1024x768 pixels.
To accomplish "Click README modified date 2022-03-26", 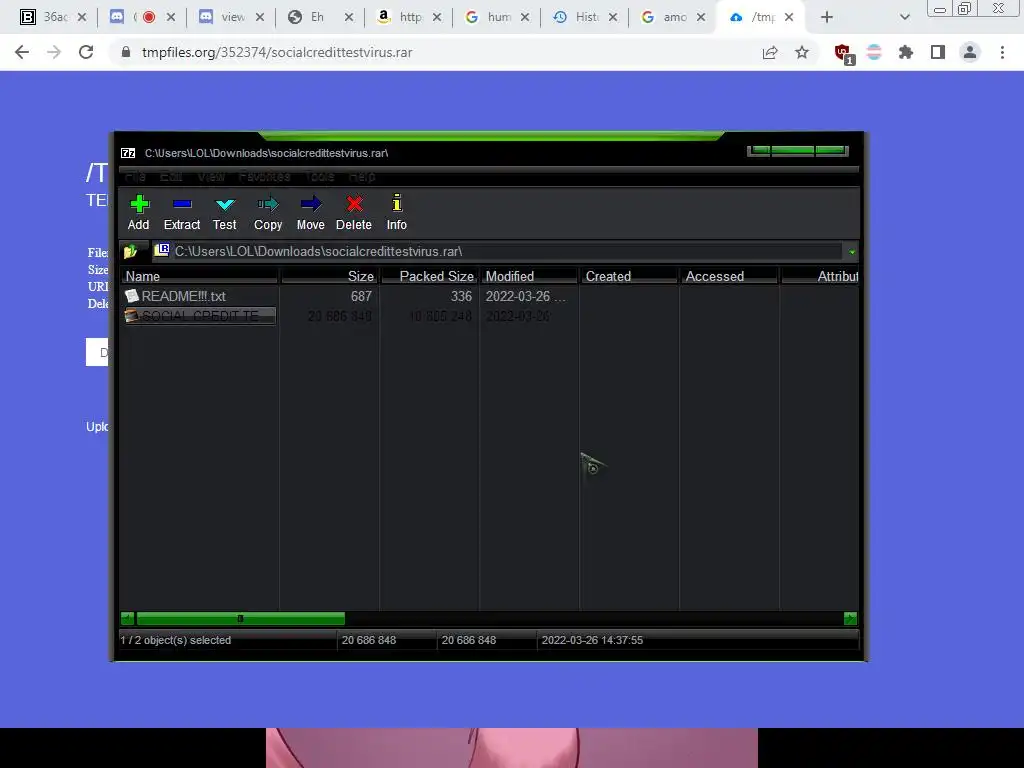I will pyautogui.click(x=525, y=296).
